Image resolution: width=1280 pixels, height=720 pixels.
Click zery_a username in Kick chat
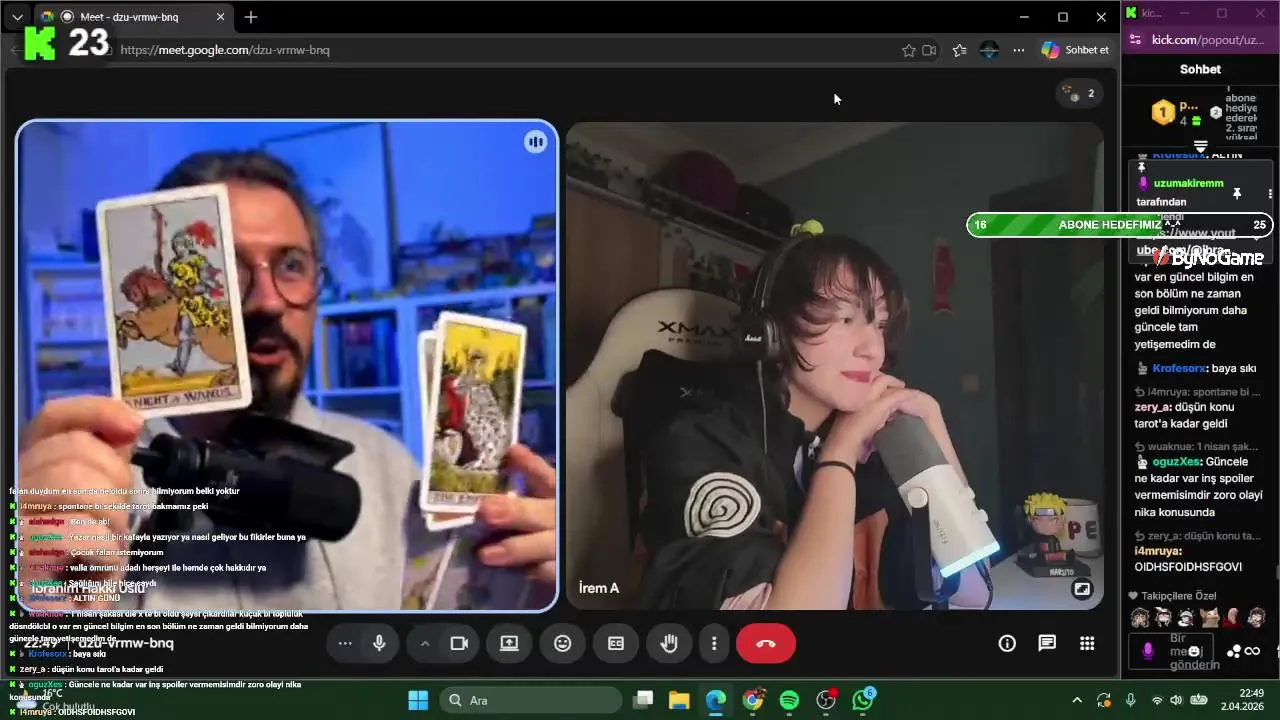pyautogui.click(x=1152, y=408)
